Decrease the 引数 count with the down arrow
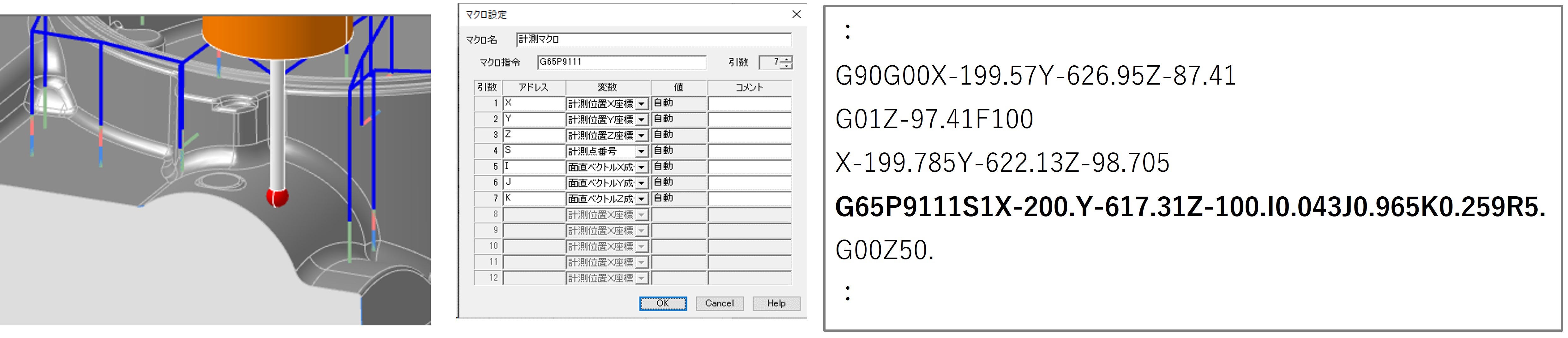Screen dimensions: 1568x338 (788, 66)
